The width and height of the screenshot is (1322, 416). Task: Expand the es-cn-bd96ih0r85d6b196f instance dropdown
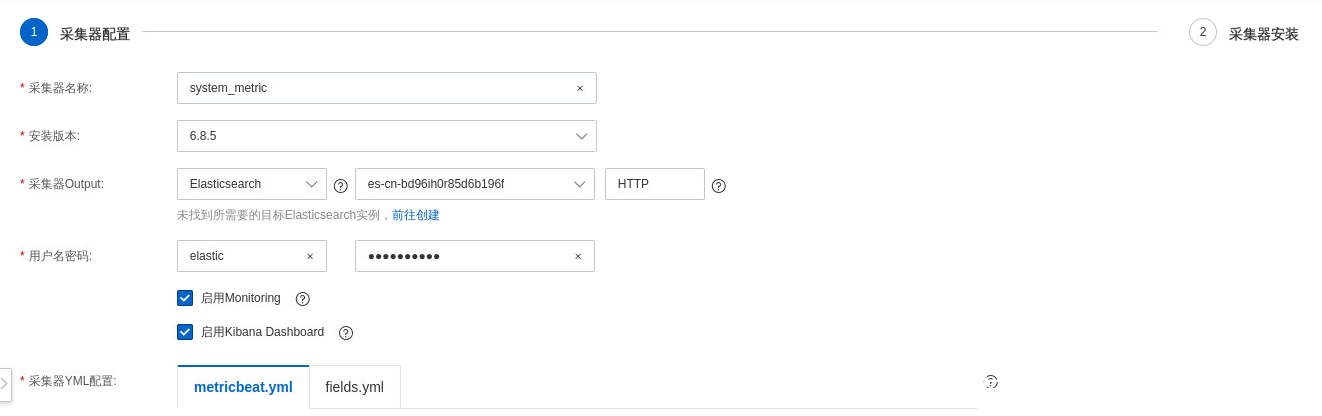(475, 184)
